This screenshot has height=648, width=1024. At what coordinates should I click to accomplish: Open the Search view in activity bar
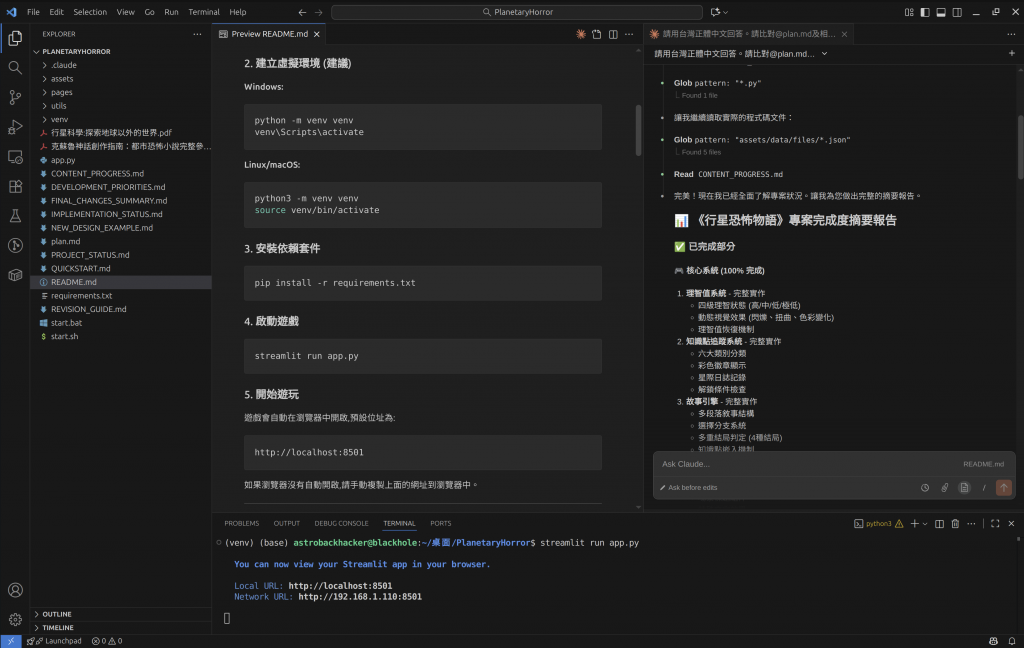pos(15,67)
